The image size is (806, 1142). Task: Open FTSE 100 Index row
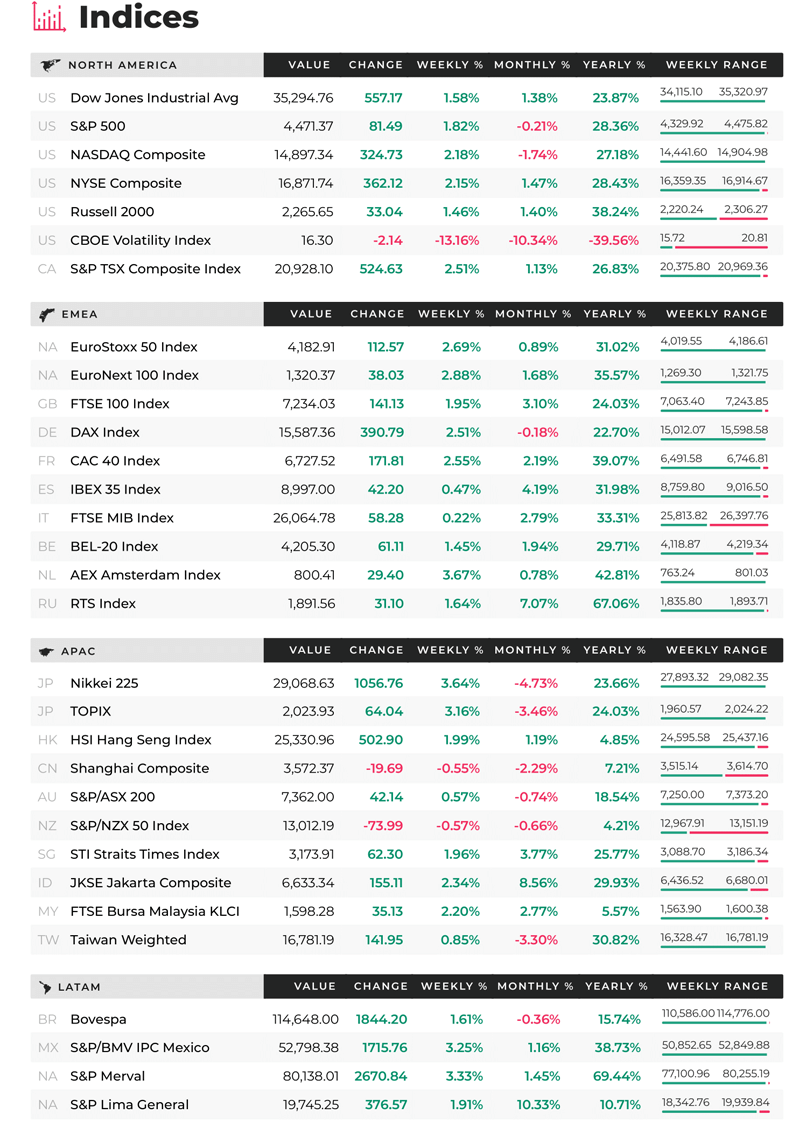[407, 403]
